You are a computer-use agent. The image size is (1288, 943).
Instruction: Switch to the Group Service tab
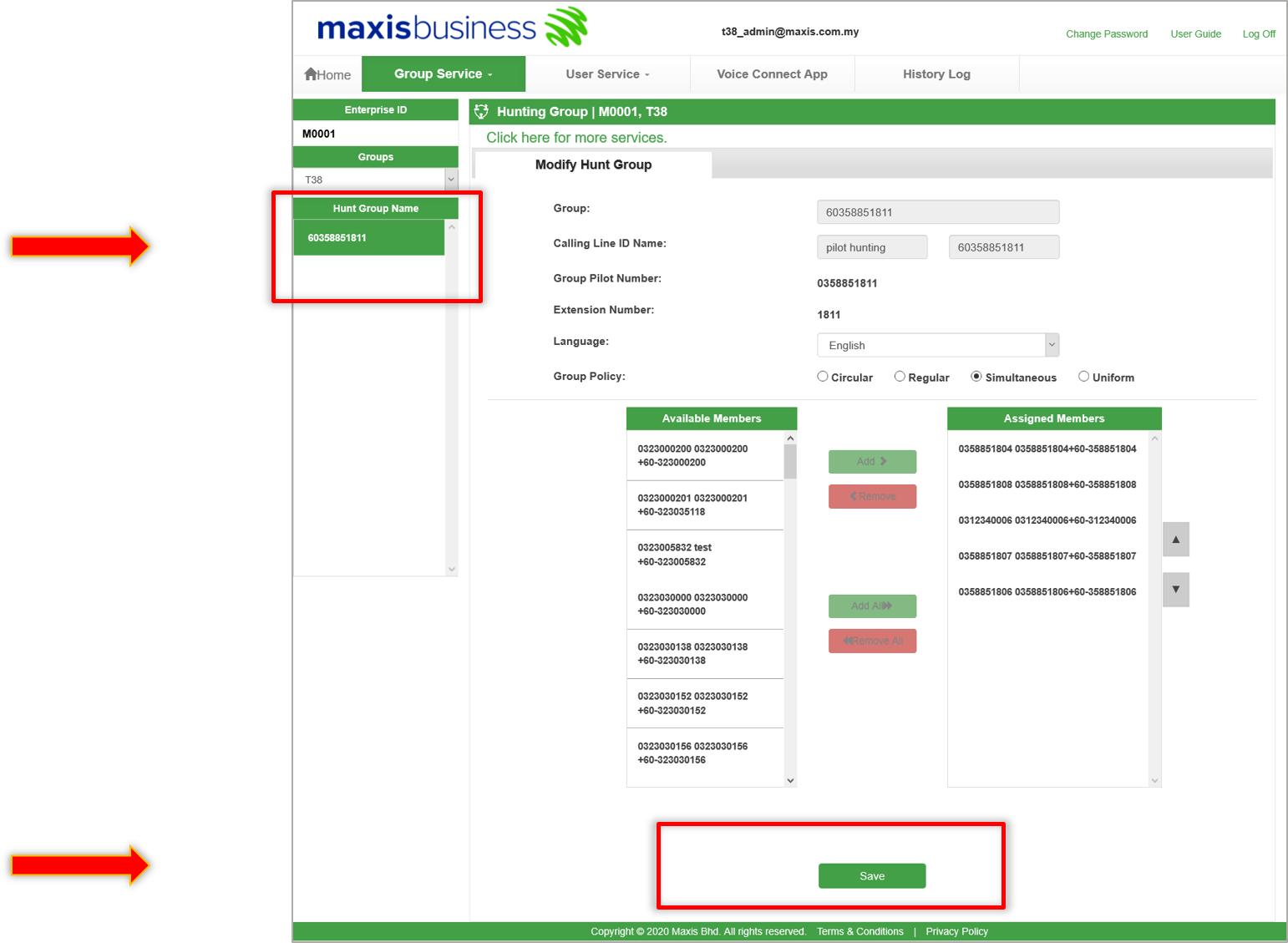coord(443,74)
